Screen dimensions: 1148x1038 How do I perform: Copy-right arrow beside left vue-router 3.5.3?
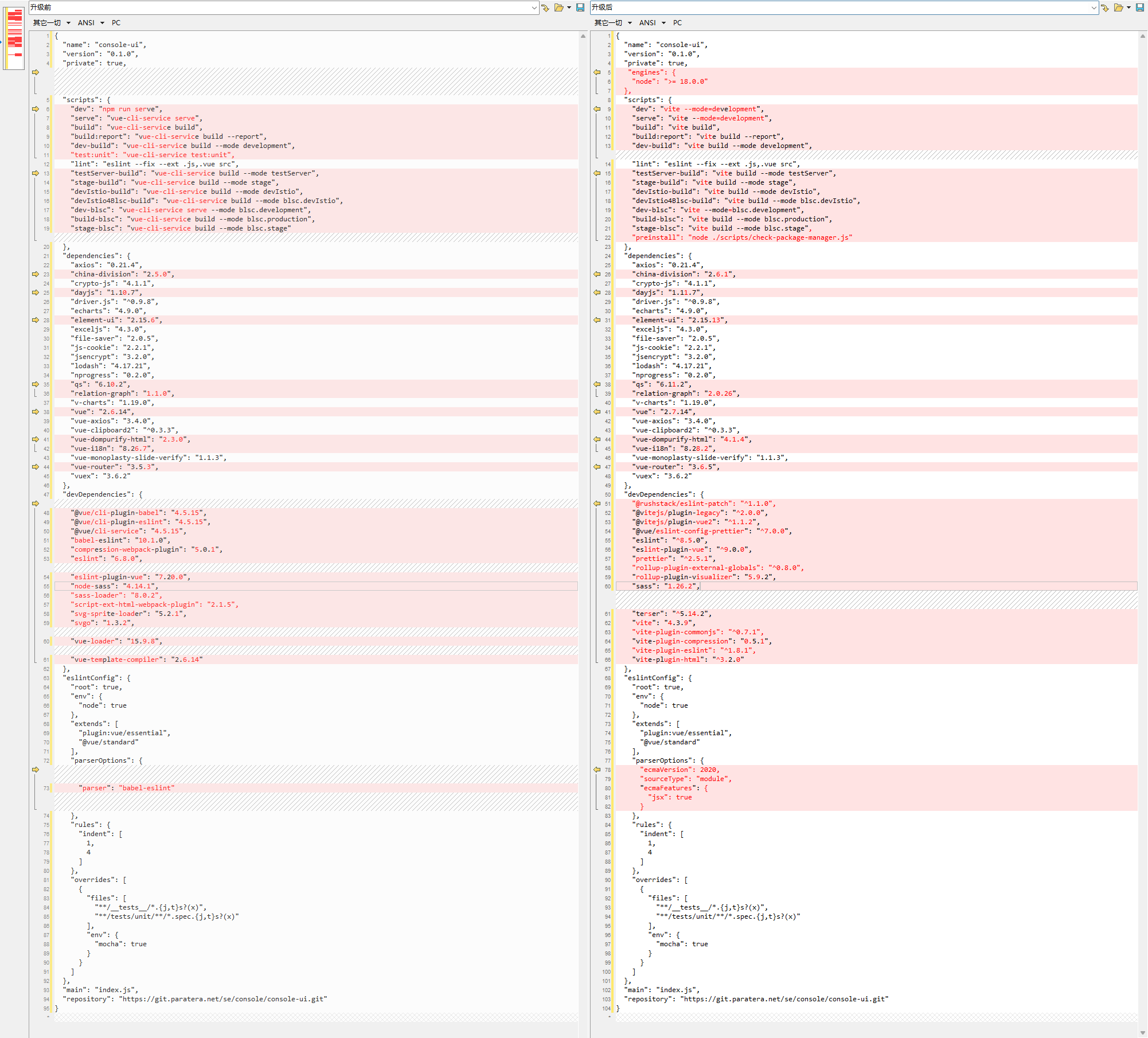click(36, 467)
